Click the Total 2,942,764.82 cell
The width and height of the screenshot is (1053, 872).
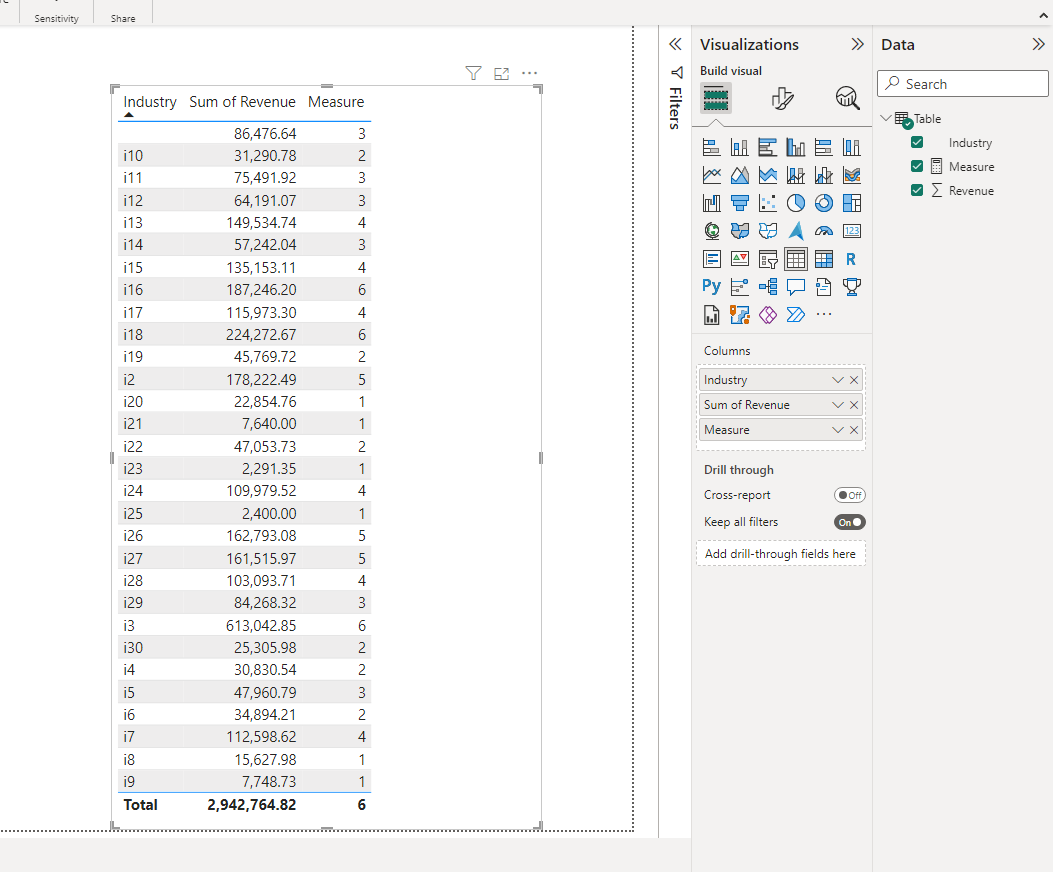coord(252,805)
